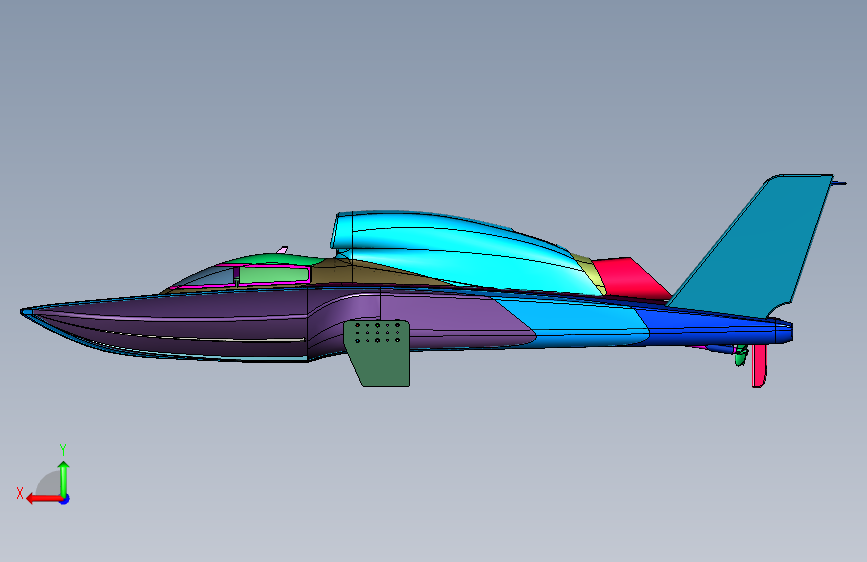Viewport: 867px width, 562px height.
Task: Select the pointed nose tip of the hull
Action: pos(26,313)
